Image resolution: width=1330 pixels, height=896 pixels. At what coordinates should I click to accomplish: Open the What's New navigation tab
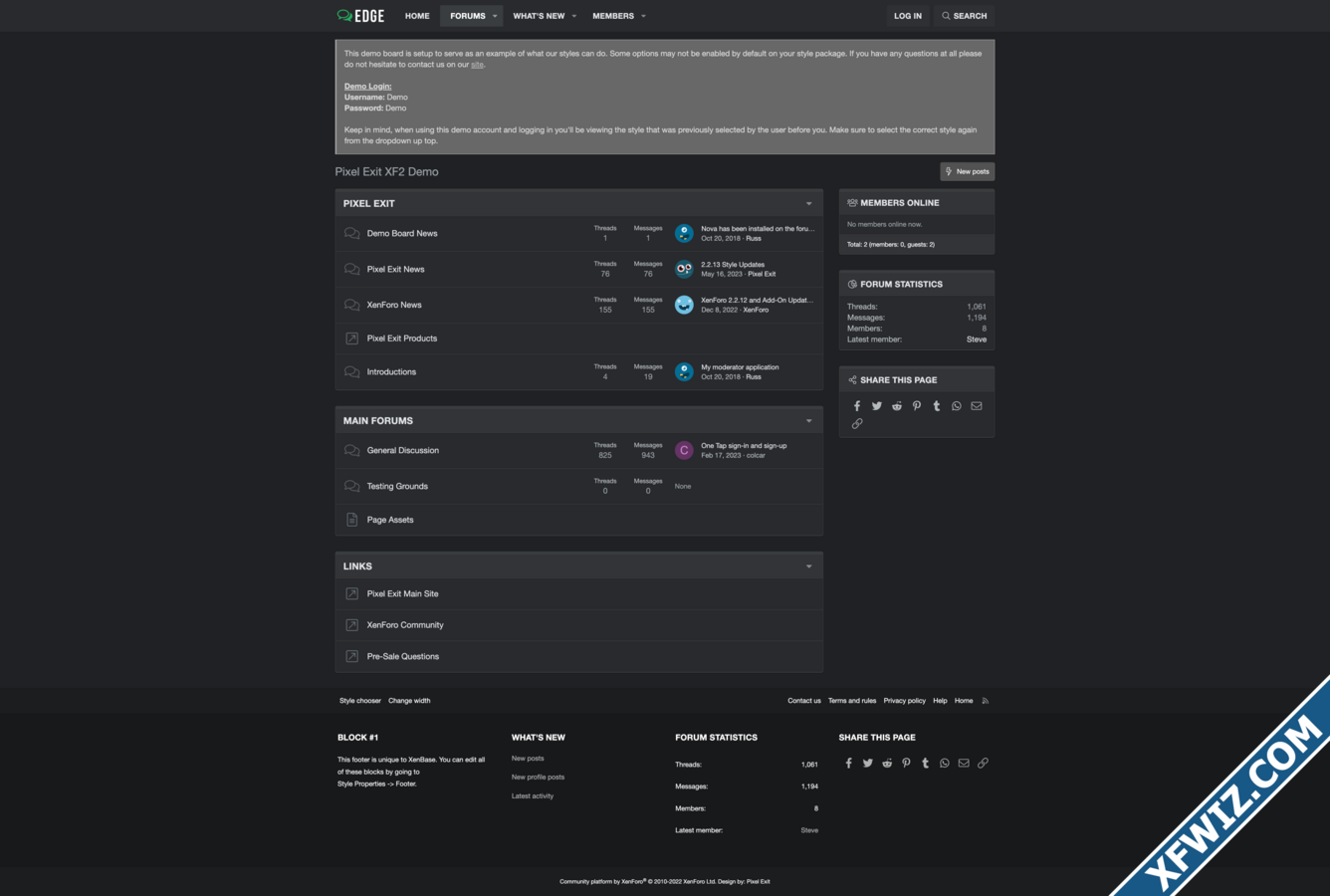539,16
